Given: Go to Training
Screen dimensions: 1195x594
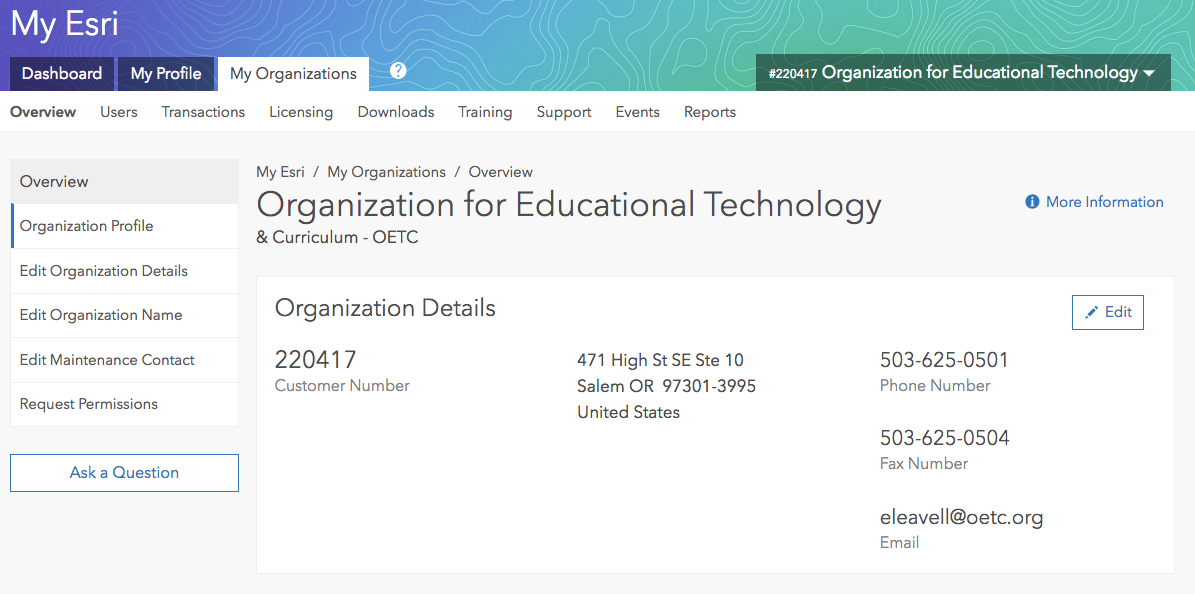Looking at the screenshot, I should tap(485, 112).
